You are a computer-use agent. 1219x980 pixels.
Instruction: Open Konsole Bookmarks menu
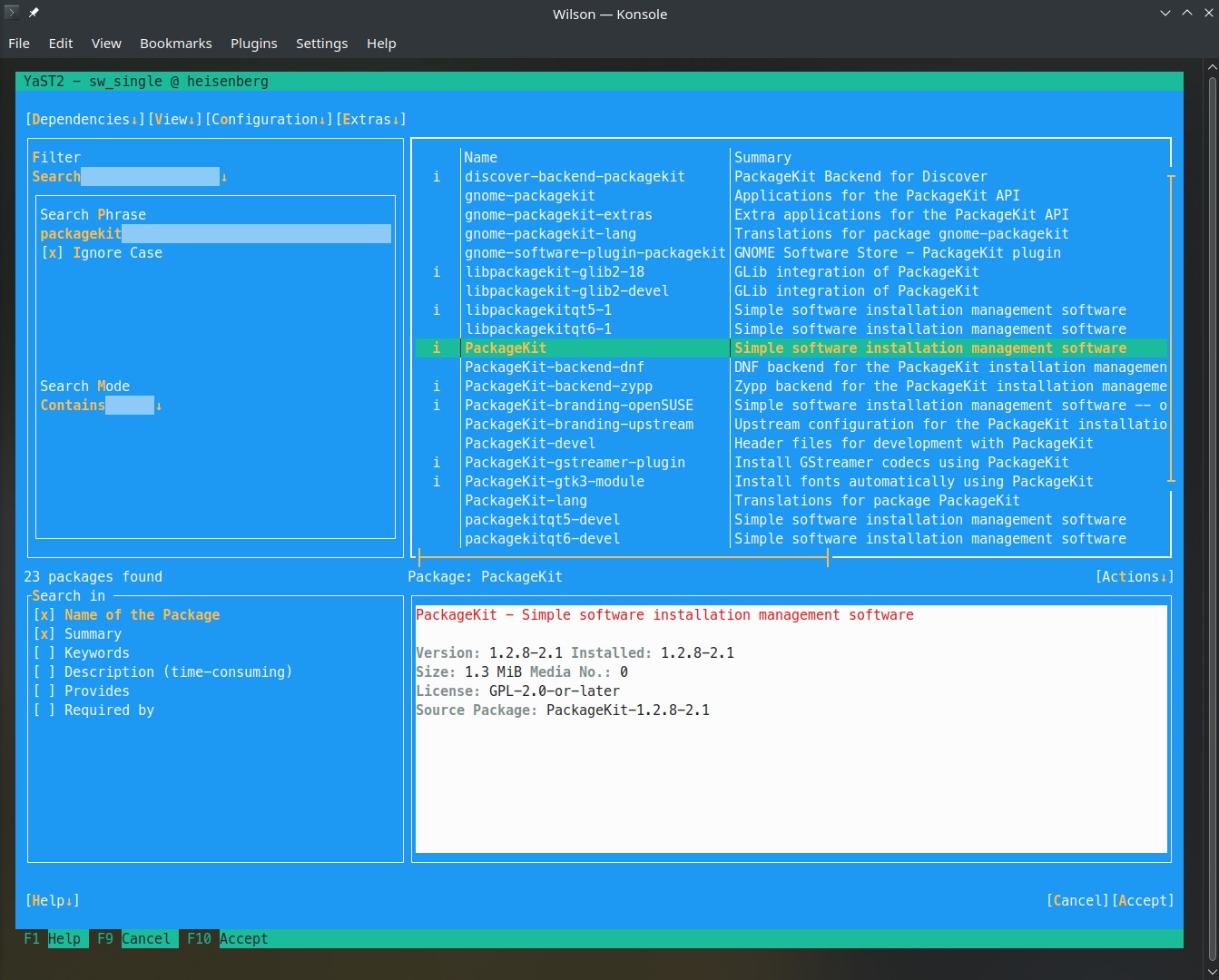(176, 44)
